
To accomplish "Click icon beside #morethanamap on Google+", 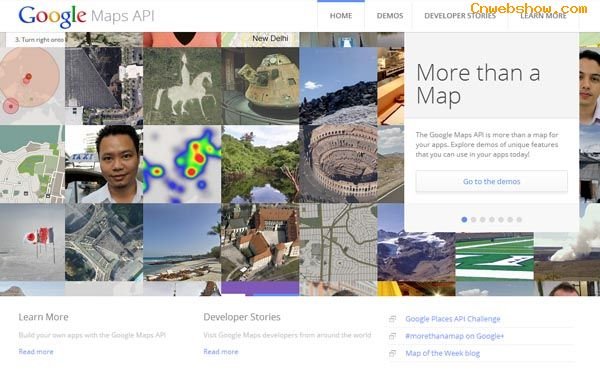I will point(392,336).
